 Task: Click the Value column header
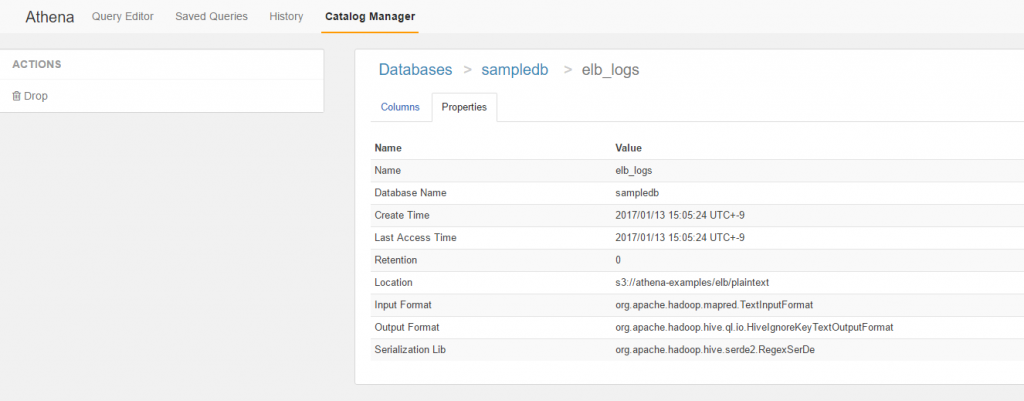pyautogui.click(x=628, y=148)
